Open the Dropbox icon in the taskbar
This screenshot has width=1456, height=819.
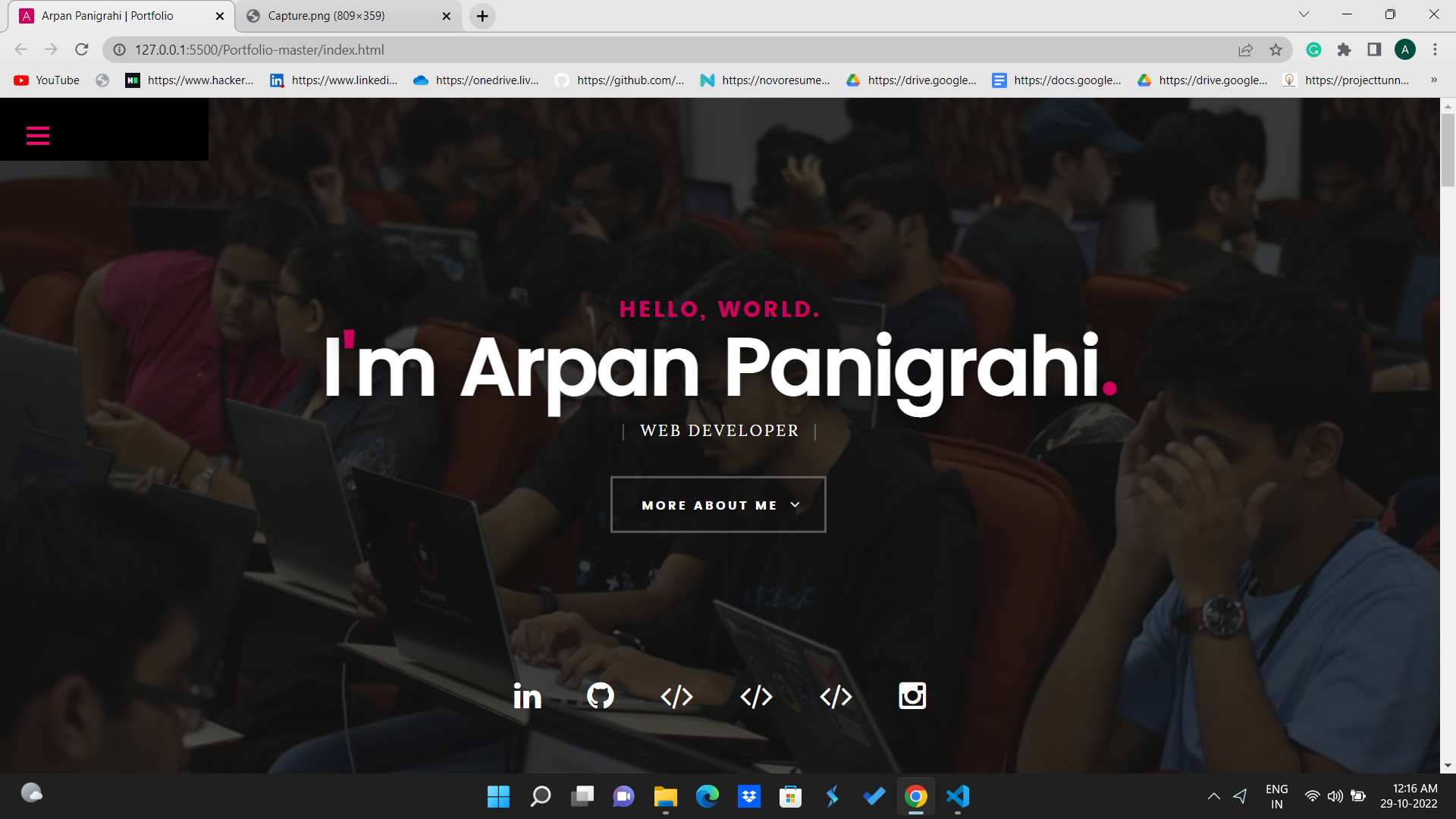point(749,796)
